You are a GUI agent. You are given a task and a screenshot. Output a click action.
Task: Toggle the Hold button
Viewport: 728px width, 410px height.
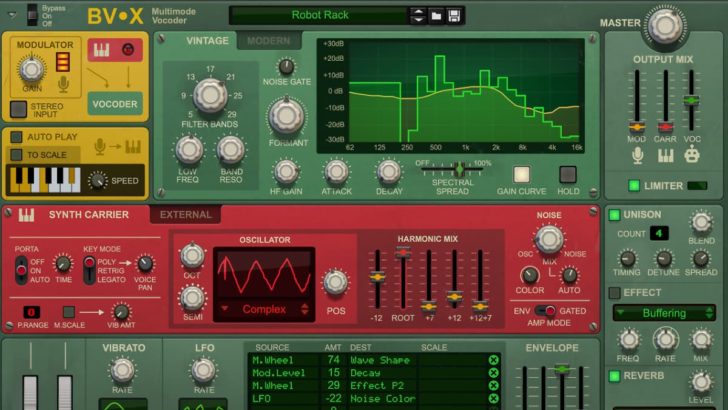[568, 175]
